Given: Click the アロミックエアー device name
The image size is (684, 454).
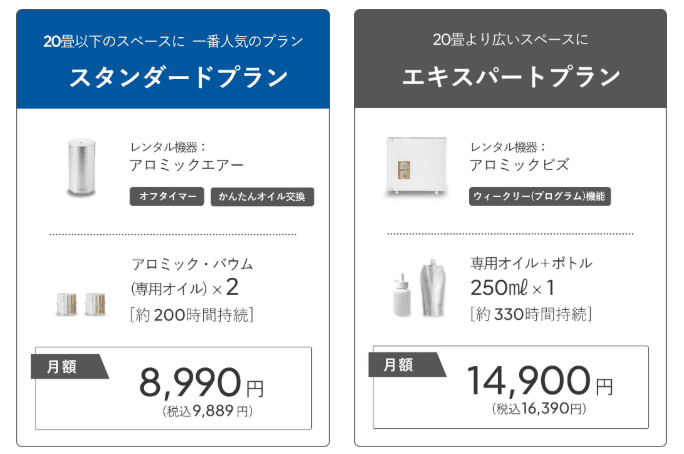Looking at the screenshot, I should coord(186,165).
